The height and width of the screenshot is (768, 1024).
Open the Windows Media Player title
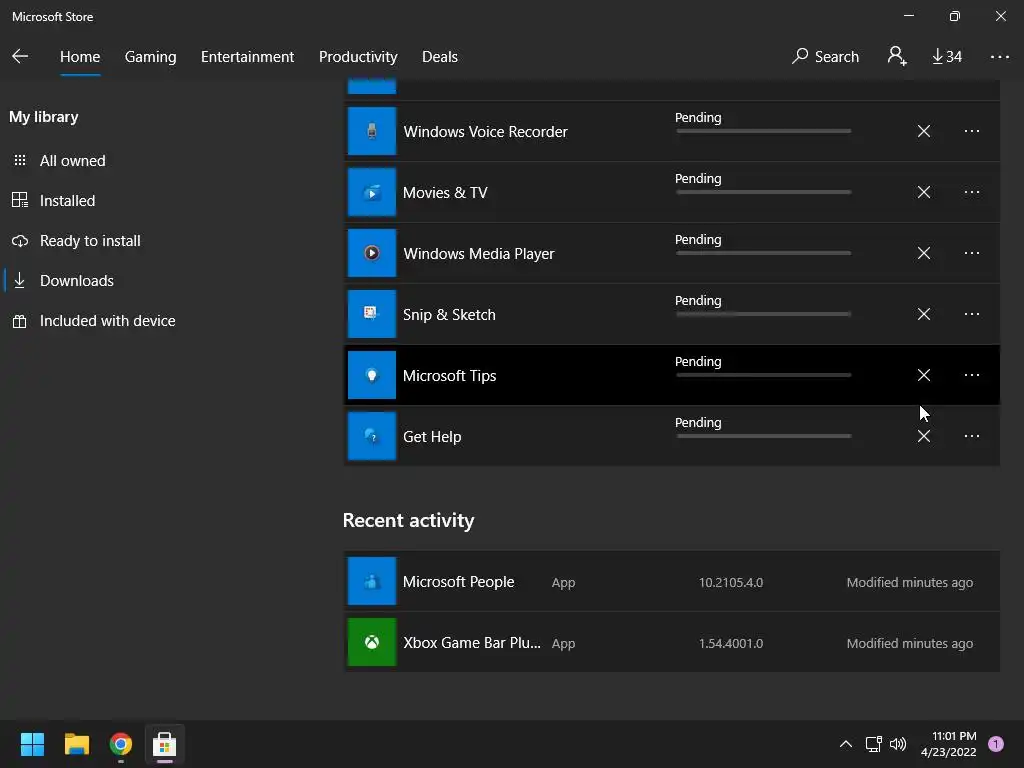tap(479, 254)
